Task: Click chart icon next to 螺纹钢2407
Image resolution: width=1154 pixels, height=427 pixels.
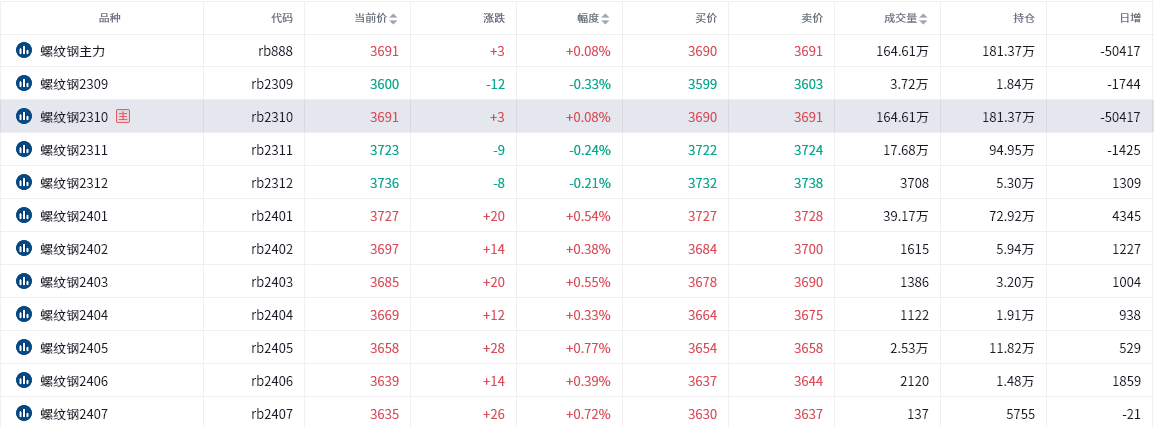Action: pyautogui.click(x=24, y=414)
